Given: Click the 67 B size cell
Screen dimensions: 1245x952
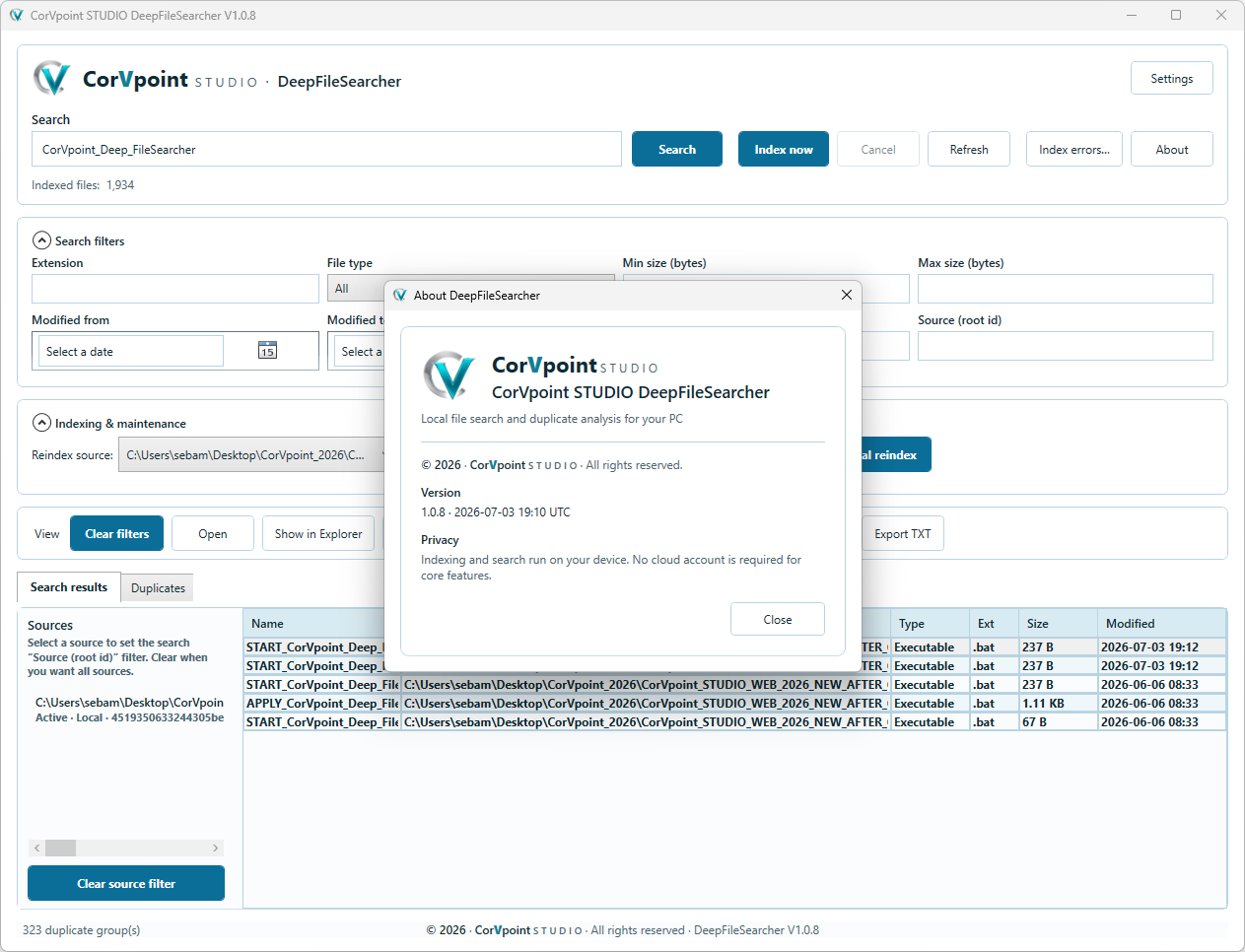Looking at the screenshot, I should coord(1058,721).
